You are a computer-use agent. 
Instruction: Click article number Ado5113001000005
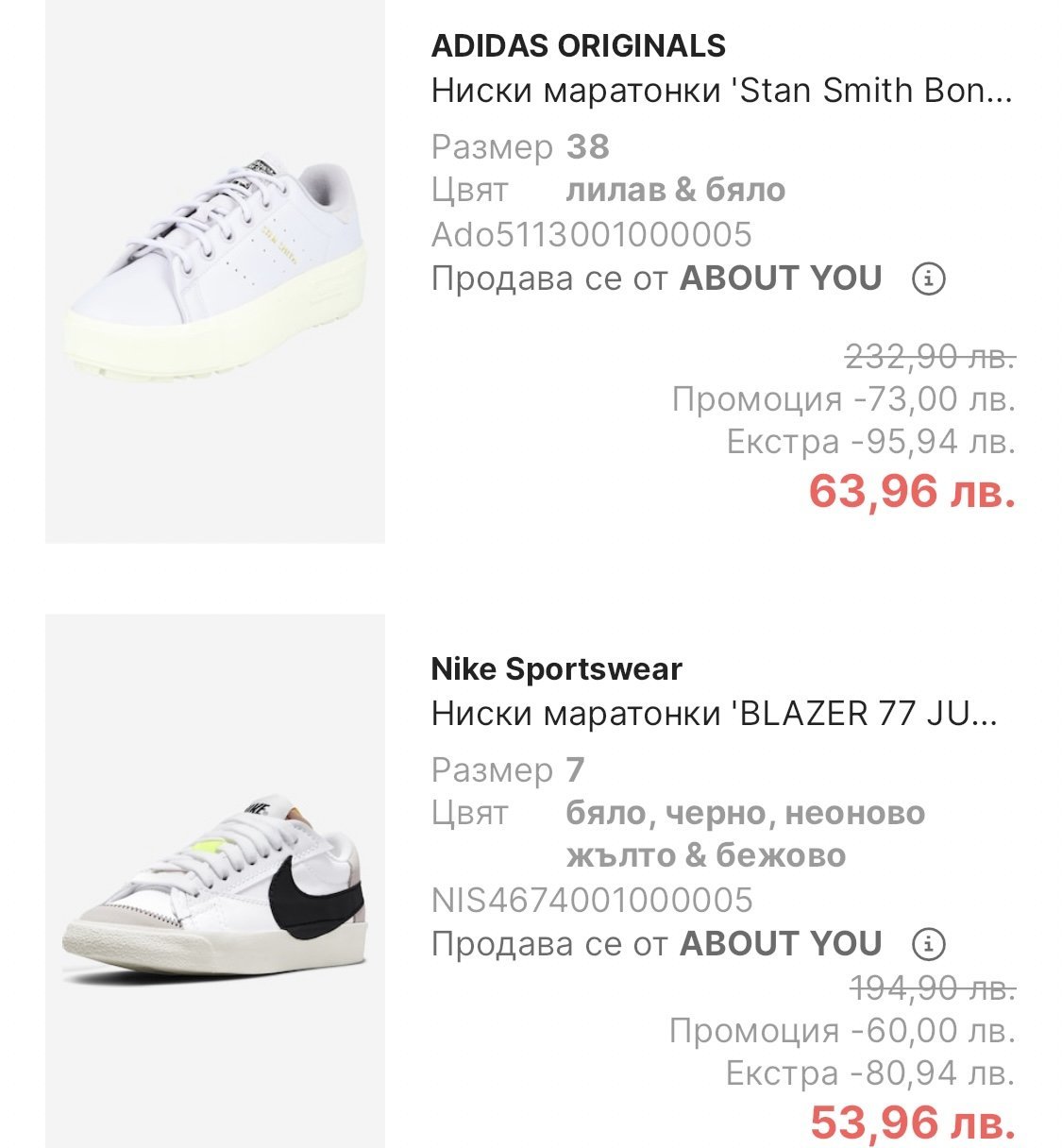(591, 234)
